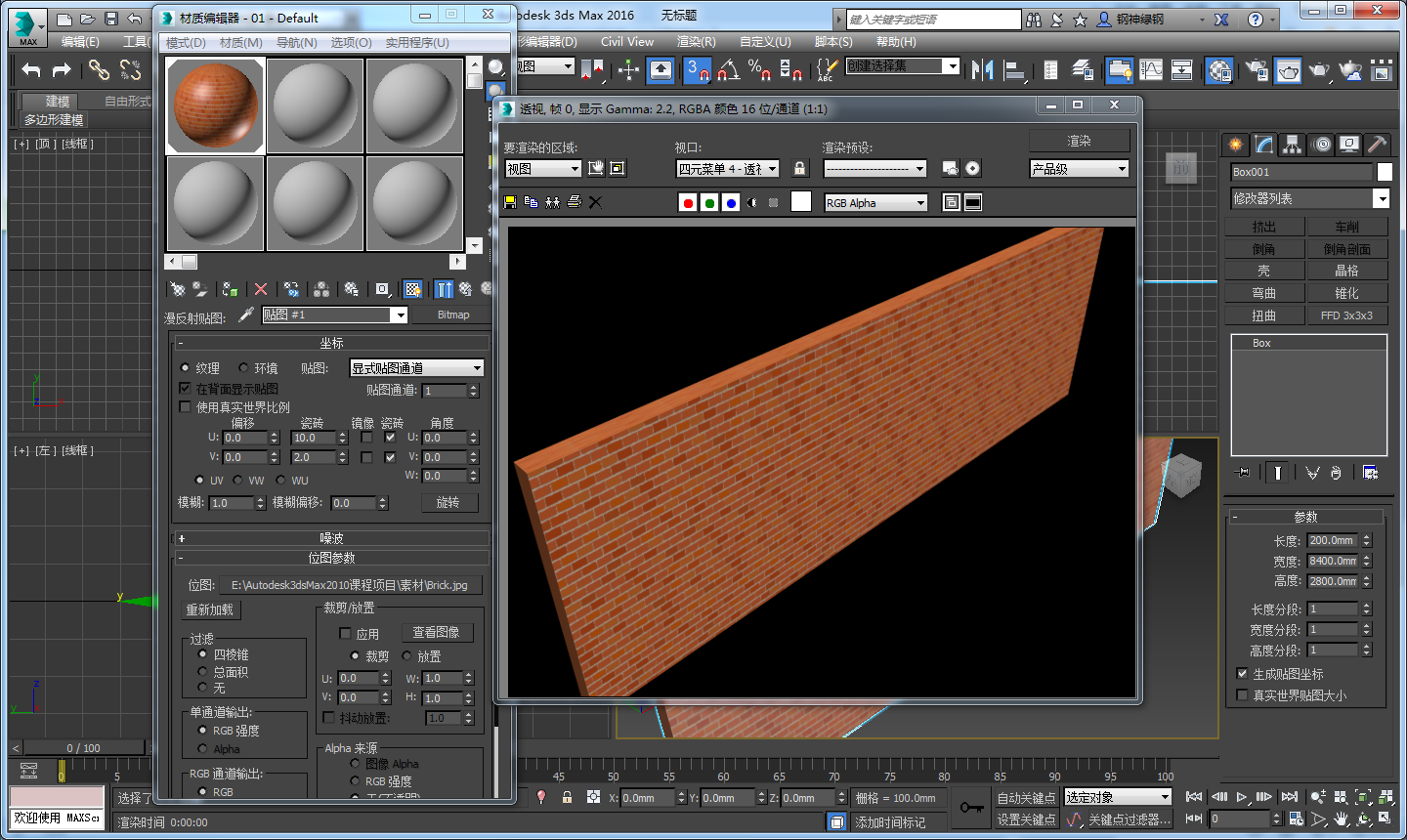This screenshot has height=840, width=1407.
Task: Open the RGB Alpha channel dropdown
Action: coord(875,203)
